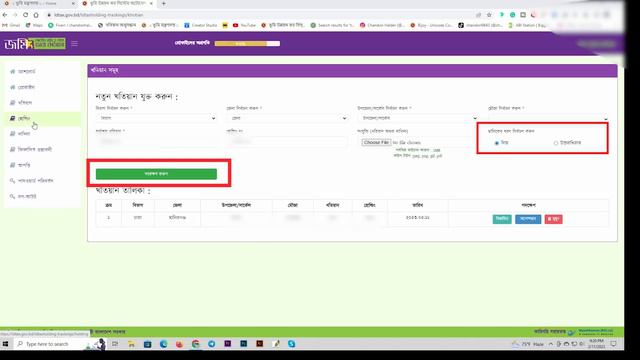Expand the division select dropdown
640x360 pixels.
click(x=156, y=118)
